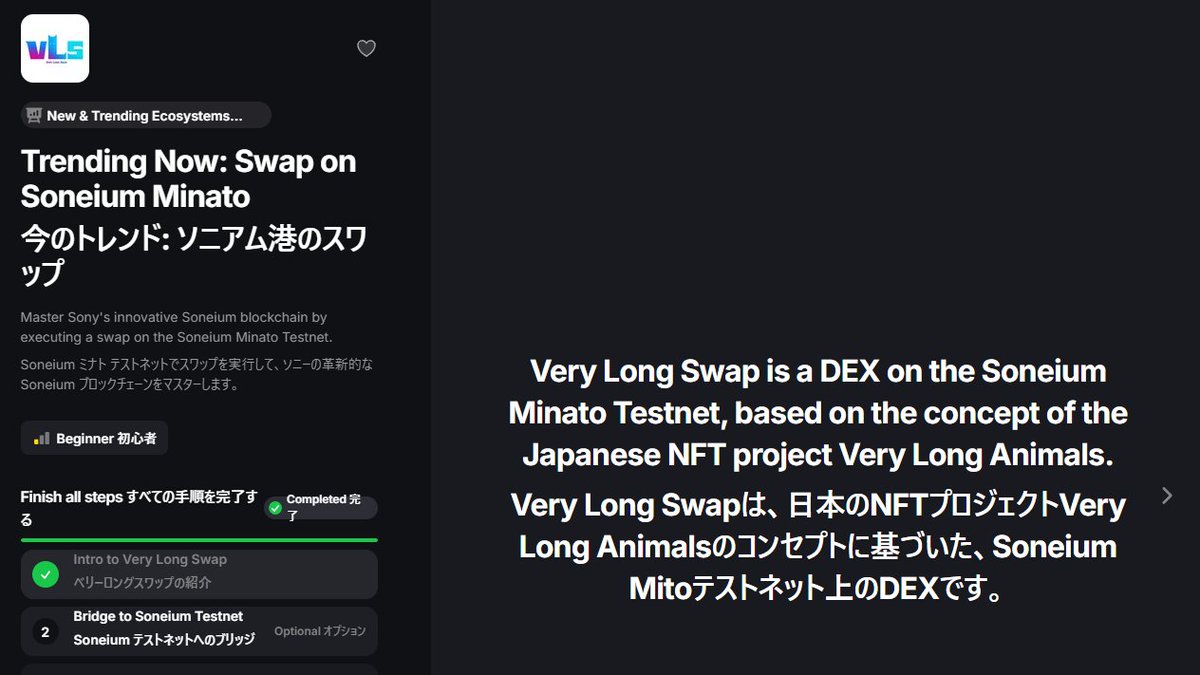Click the Japanese description 'Soneium ミナト テストネットでスワップ'
This screenshot has height=675, width=1200.
tap(197, 374)
